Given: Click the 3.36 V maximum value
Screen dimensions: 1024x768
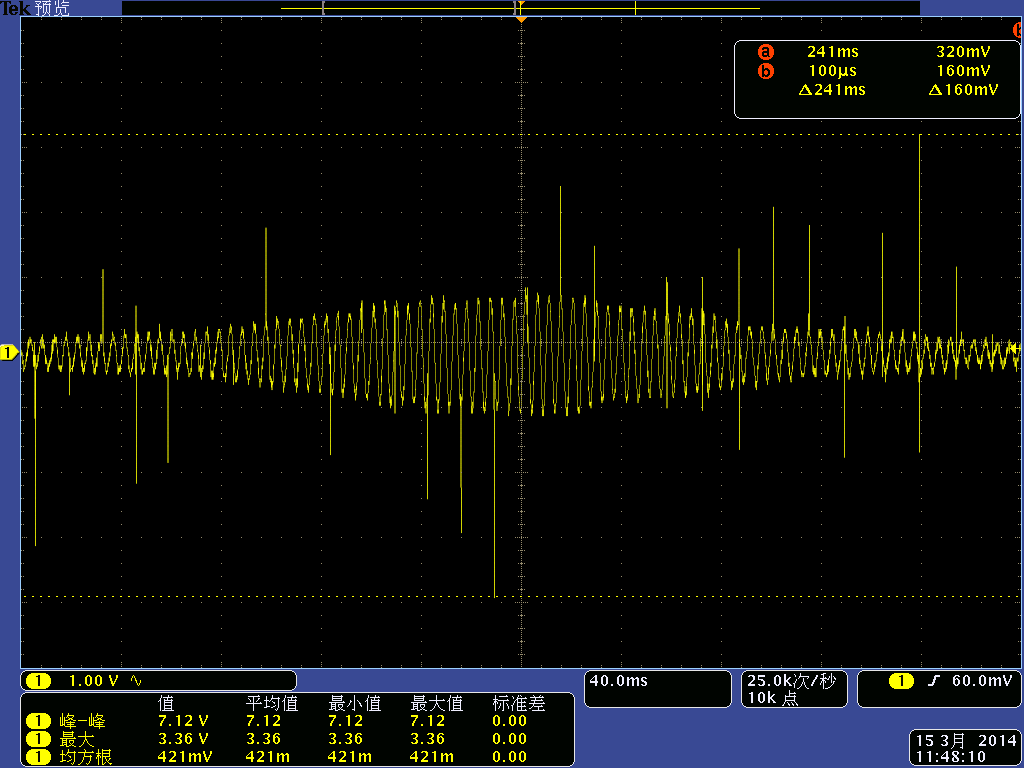Looking at the screenshot, I should (183, 739).
